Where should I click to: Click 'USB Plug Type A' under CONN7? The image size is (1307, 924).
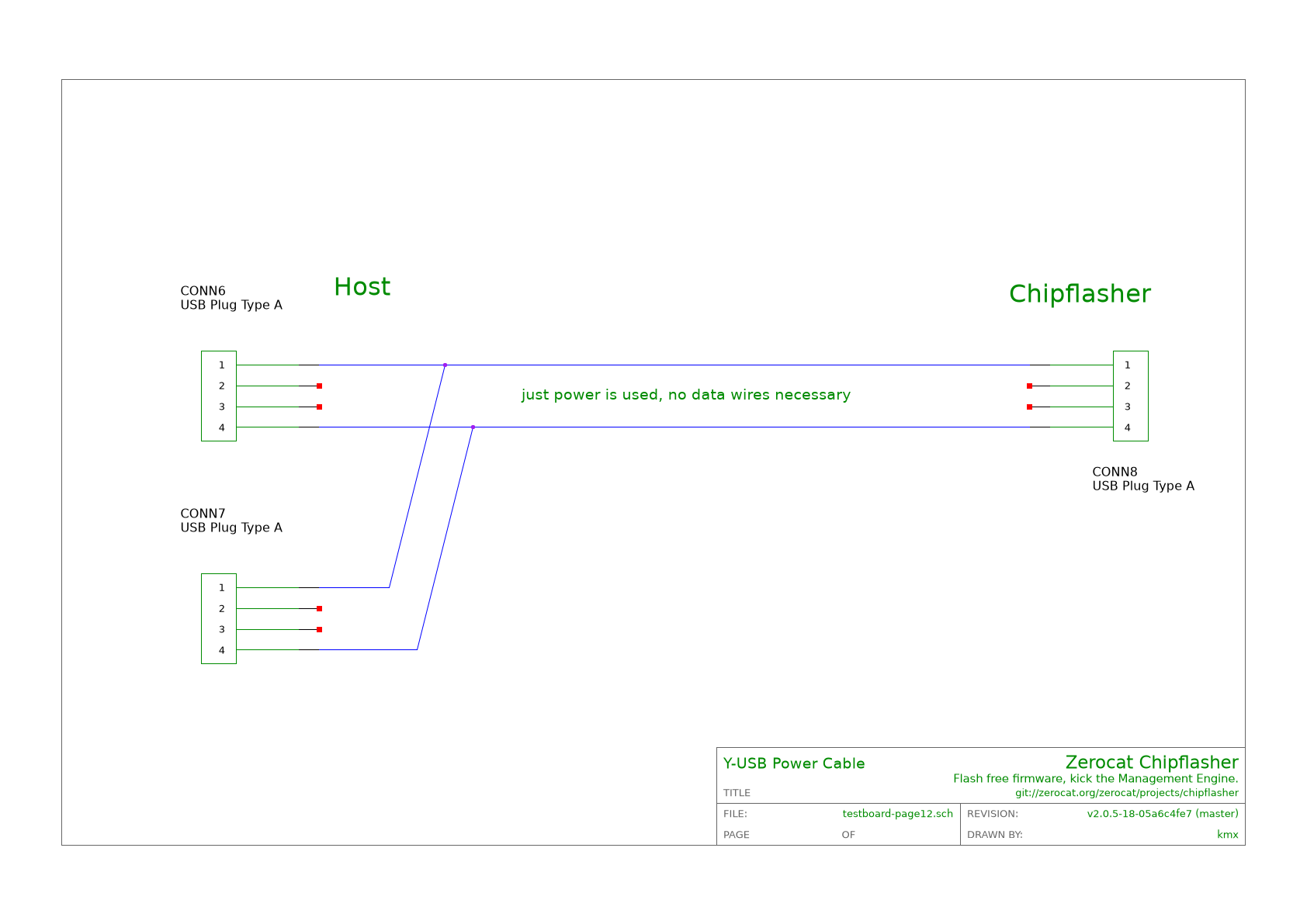[x=231, y=528]
